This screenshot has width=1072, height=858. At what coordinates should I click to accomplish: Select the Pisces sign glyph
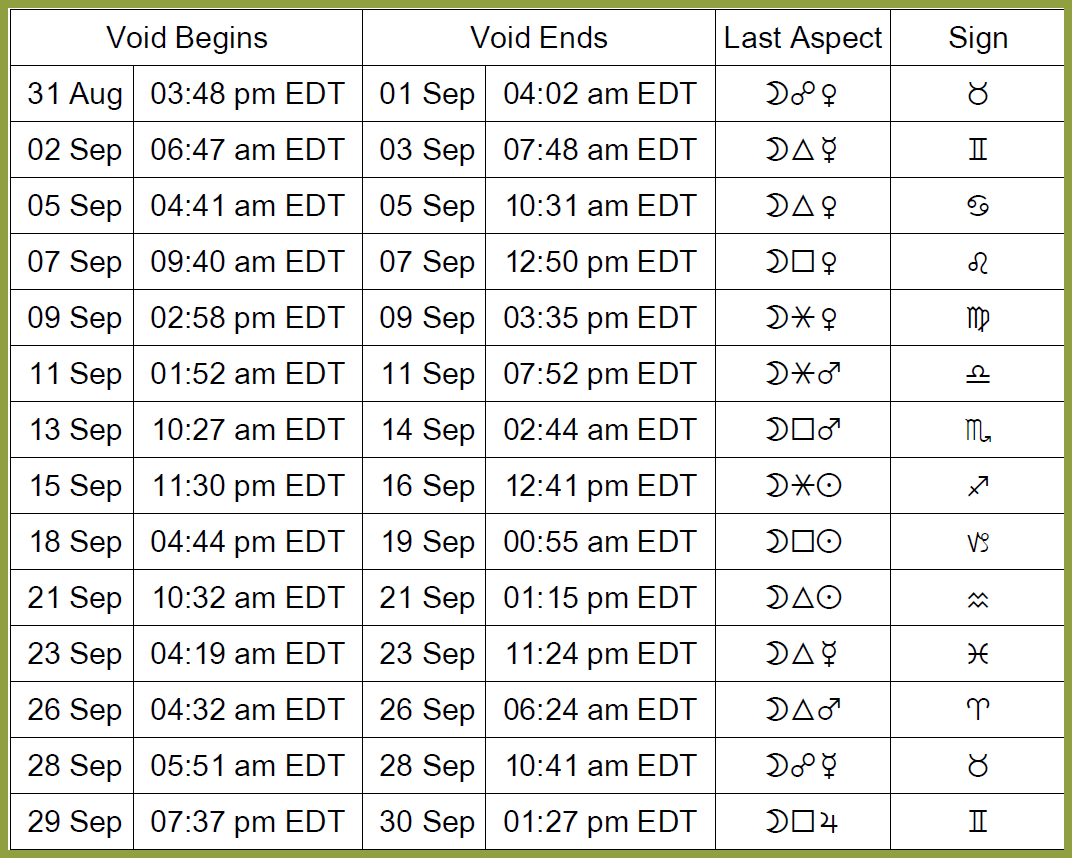pos(978,654)
